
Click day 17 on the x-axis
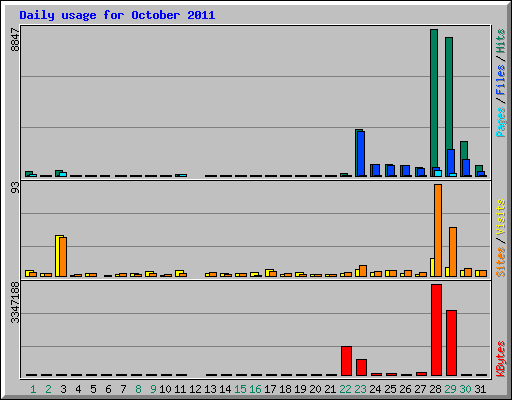[270, 389]
